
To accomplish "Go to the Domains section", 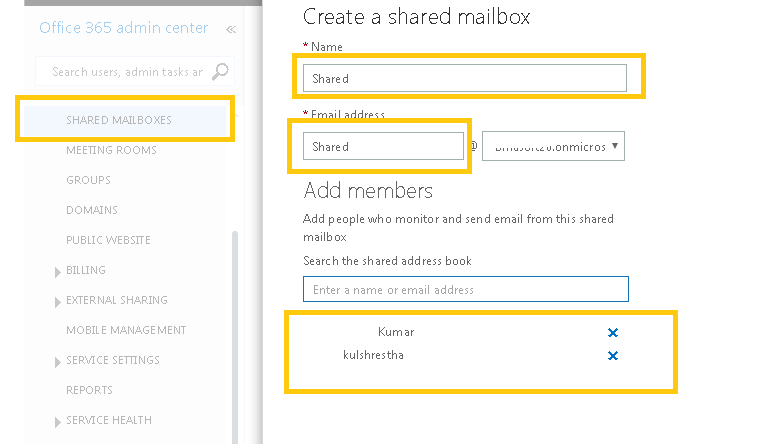I will pos(92,210).
